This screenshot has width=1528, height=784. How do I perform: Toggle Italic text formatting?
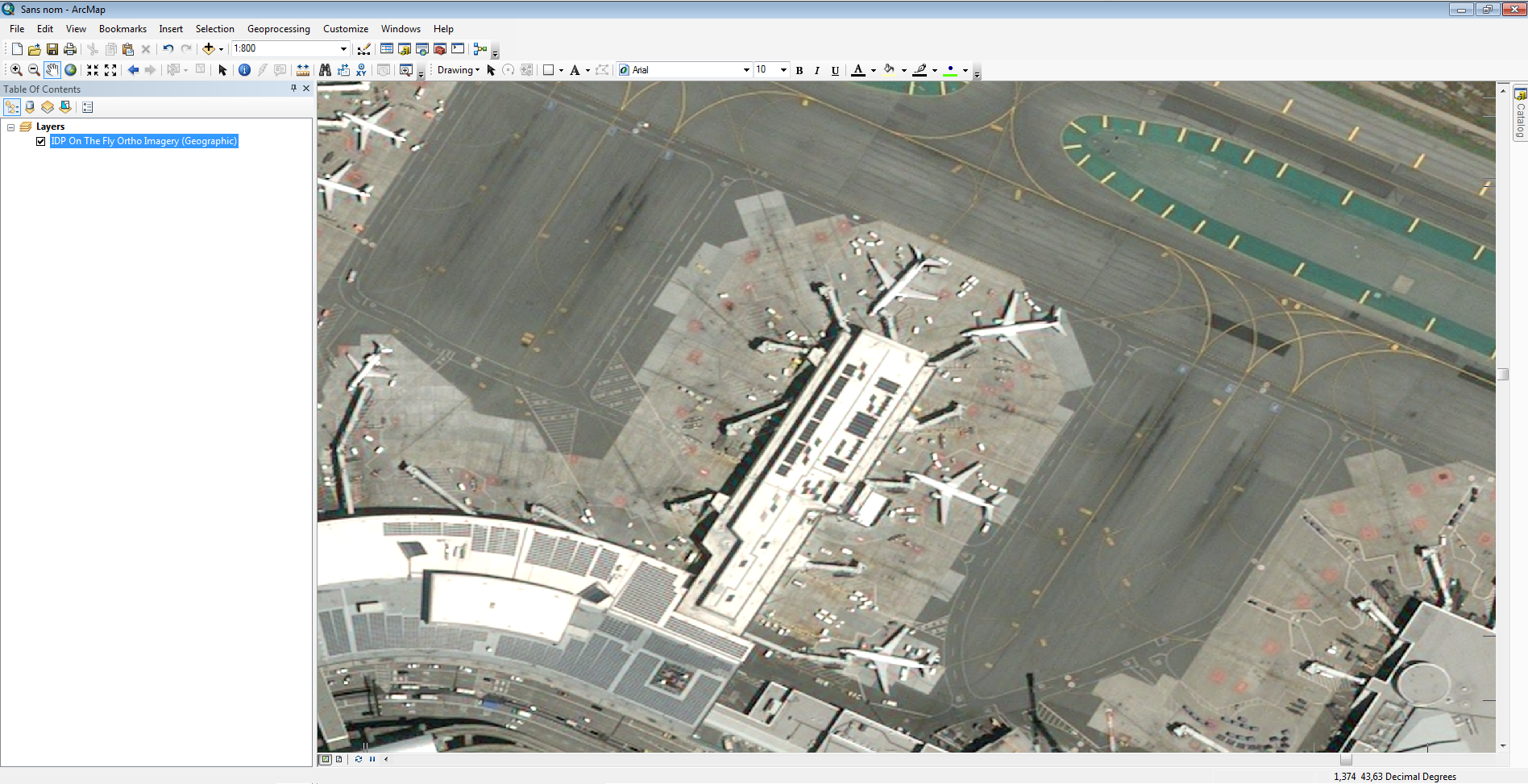[817, 70]
